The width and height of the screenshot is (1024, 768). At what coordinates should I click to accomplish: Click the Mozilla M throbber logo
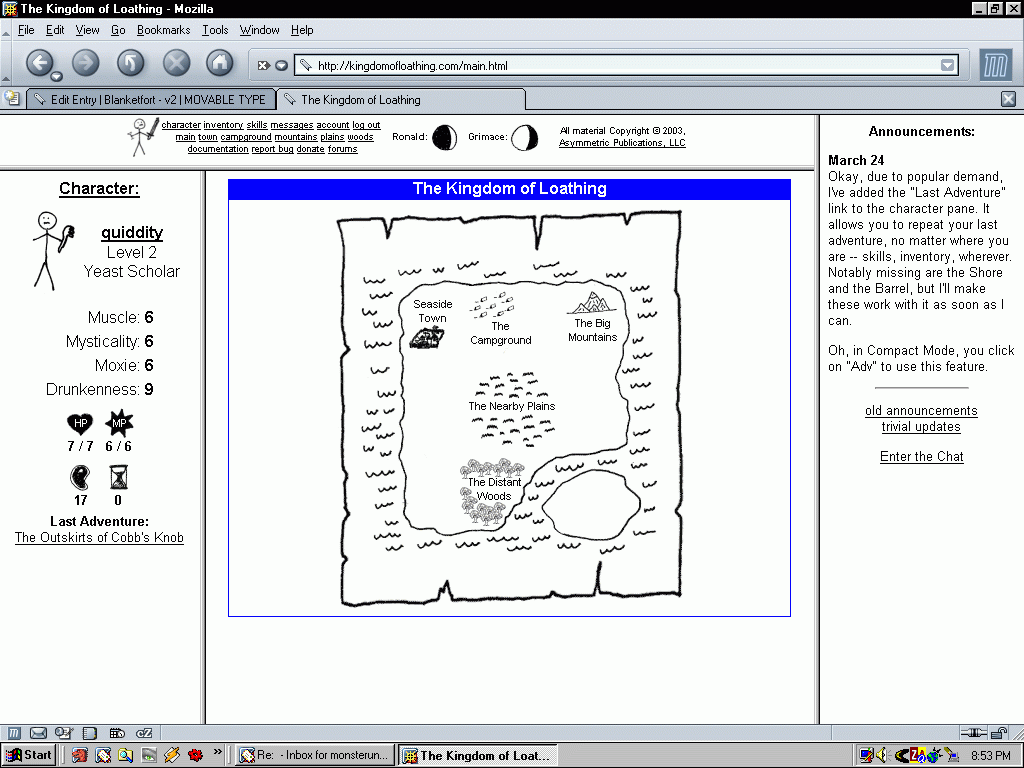[x=996, y=65]
